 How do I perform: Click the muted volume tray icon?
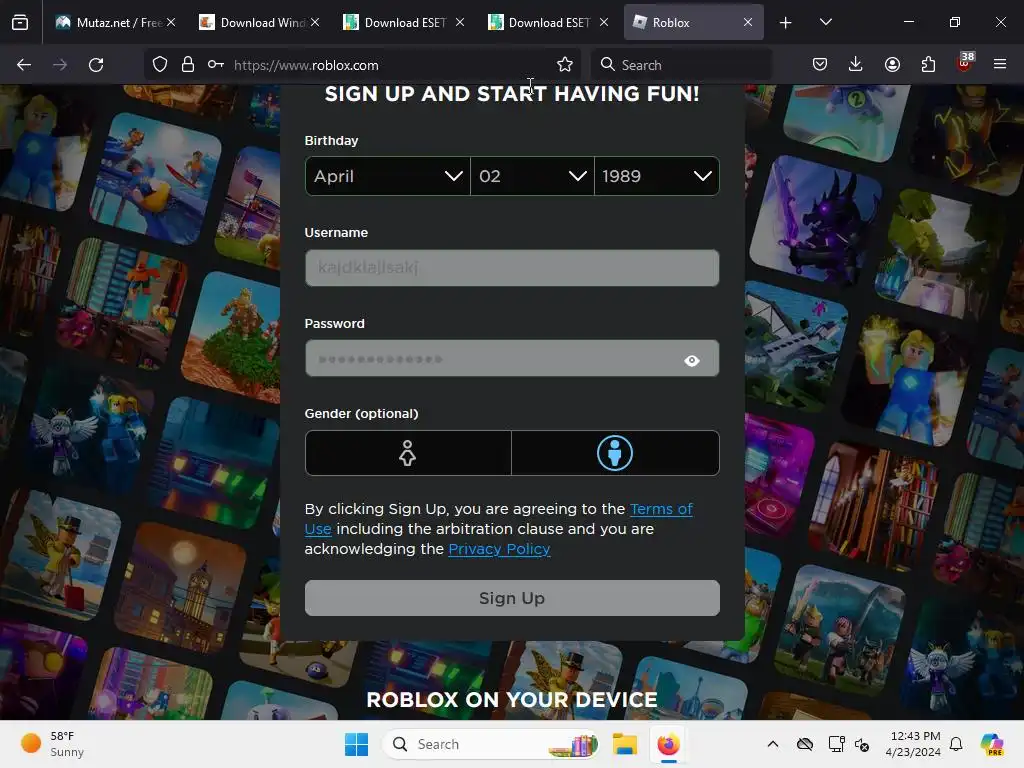pos(862,744)
